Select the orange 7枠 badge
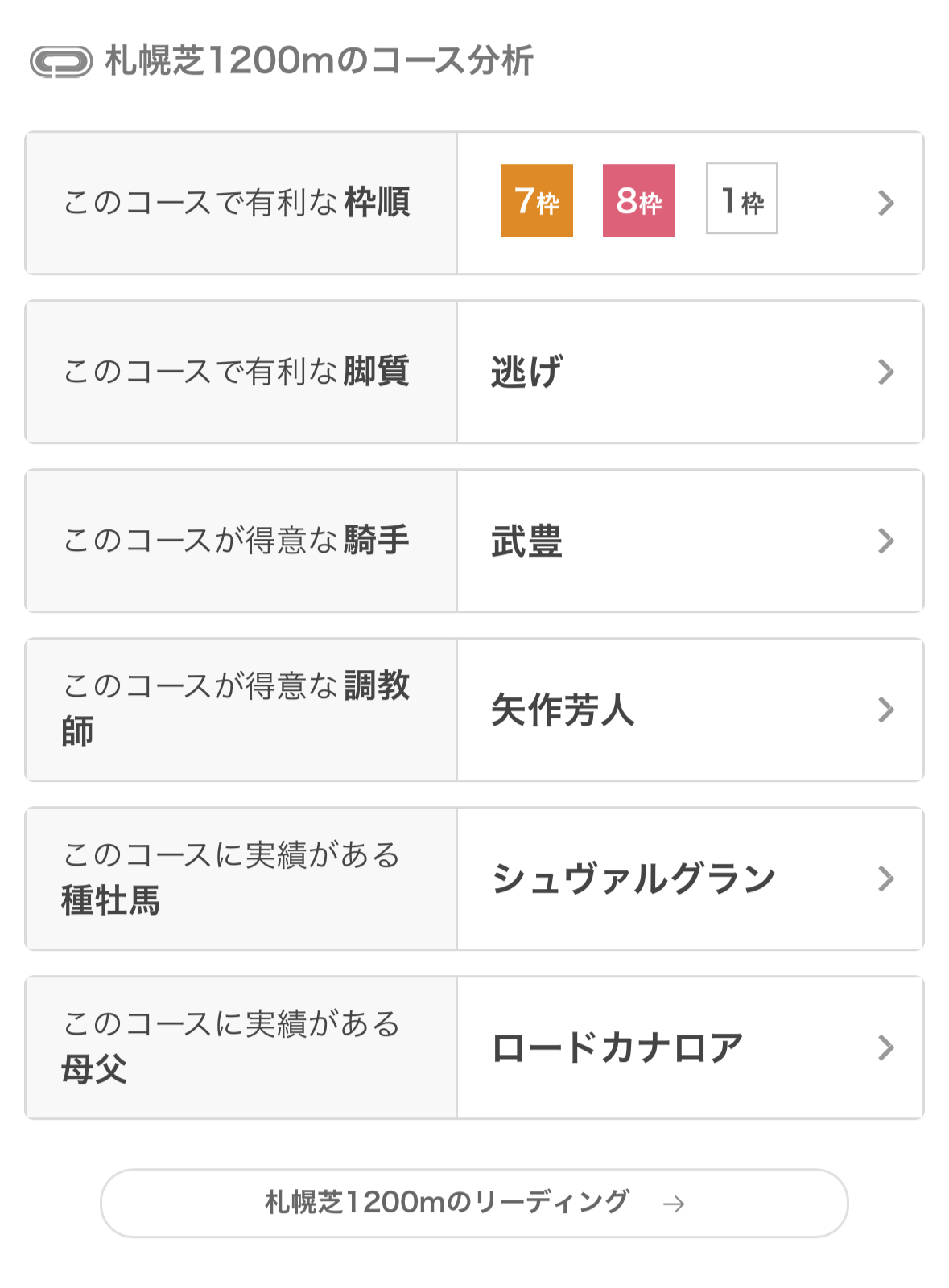 pyautogui.click(x=537, y=201)
